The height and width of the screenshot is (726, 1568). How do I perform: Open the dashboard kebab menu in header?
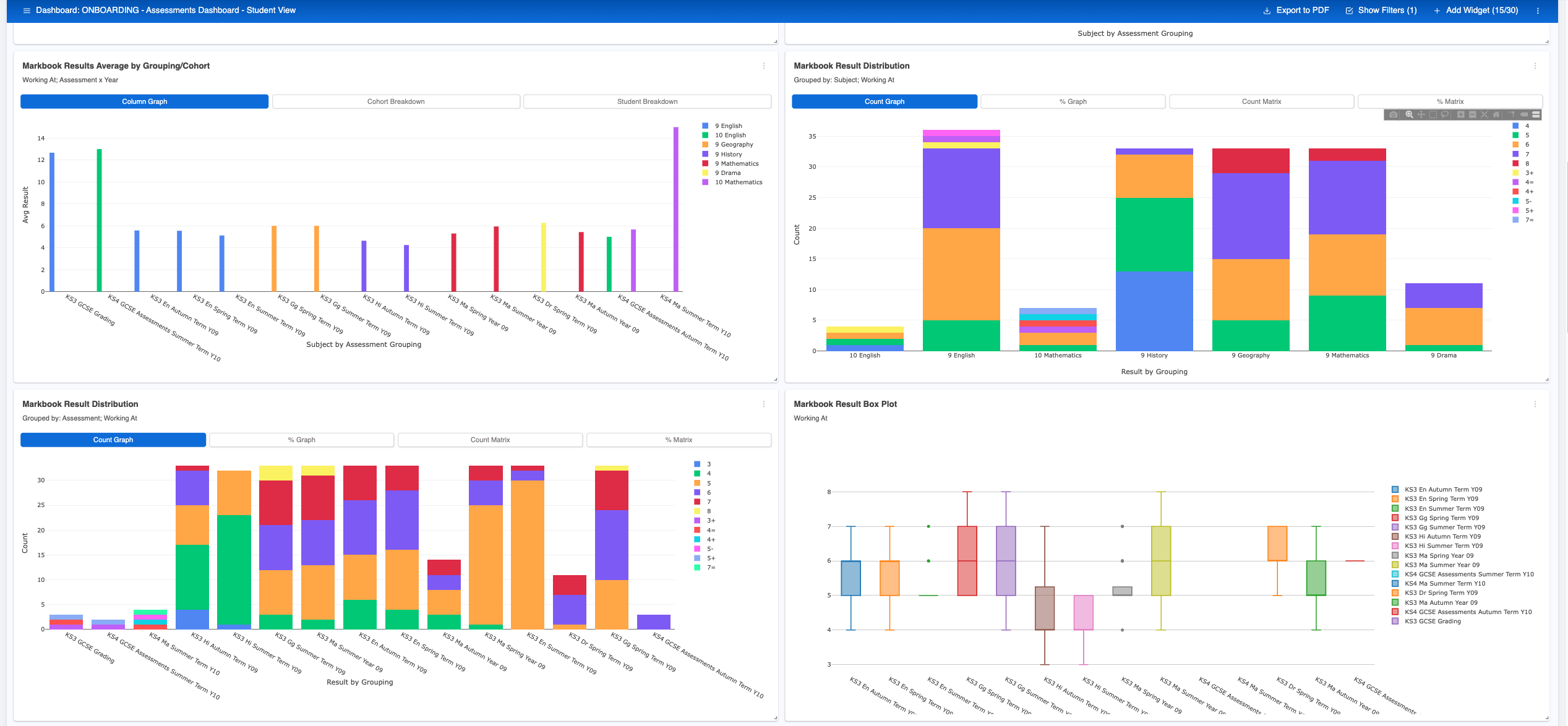click(1538, 11)
